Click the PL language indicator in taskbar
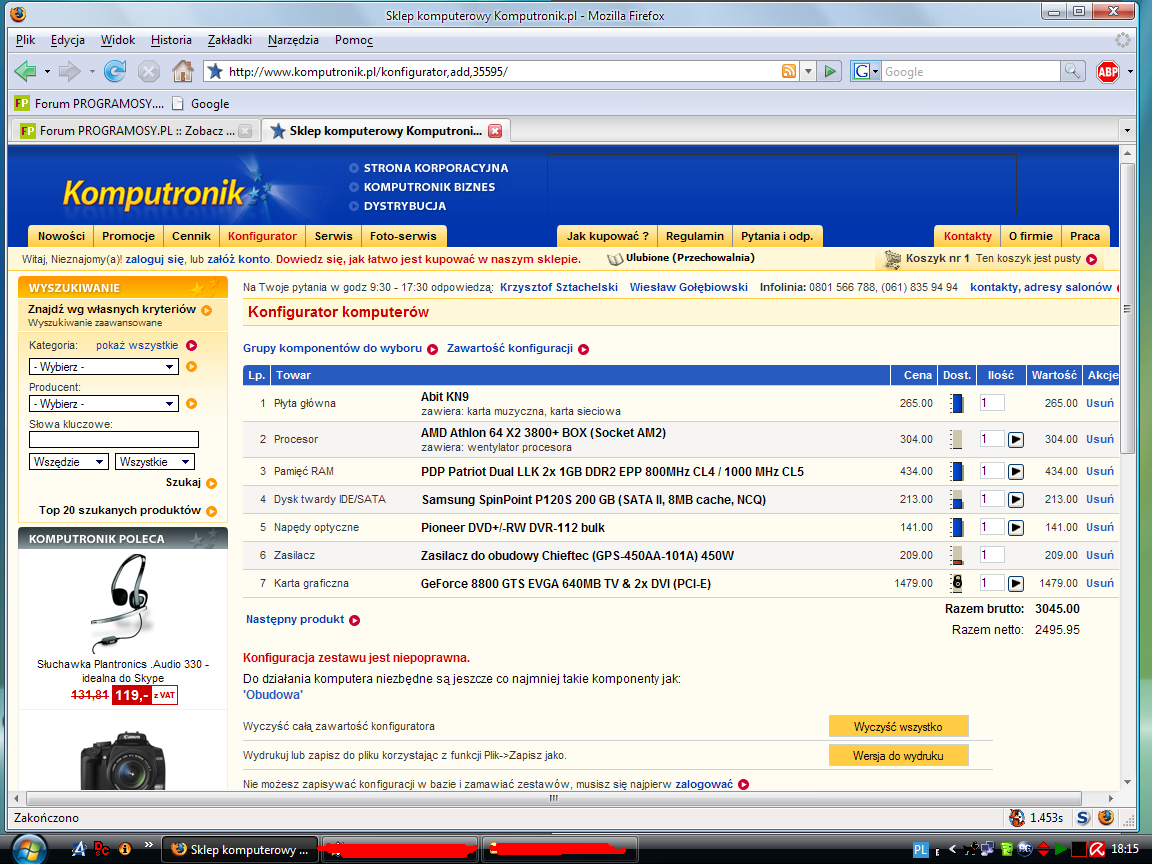 [x=921, y=850]
